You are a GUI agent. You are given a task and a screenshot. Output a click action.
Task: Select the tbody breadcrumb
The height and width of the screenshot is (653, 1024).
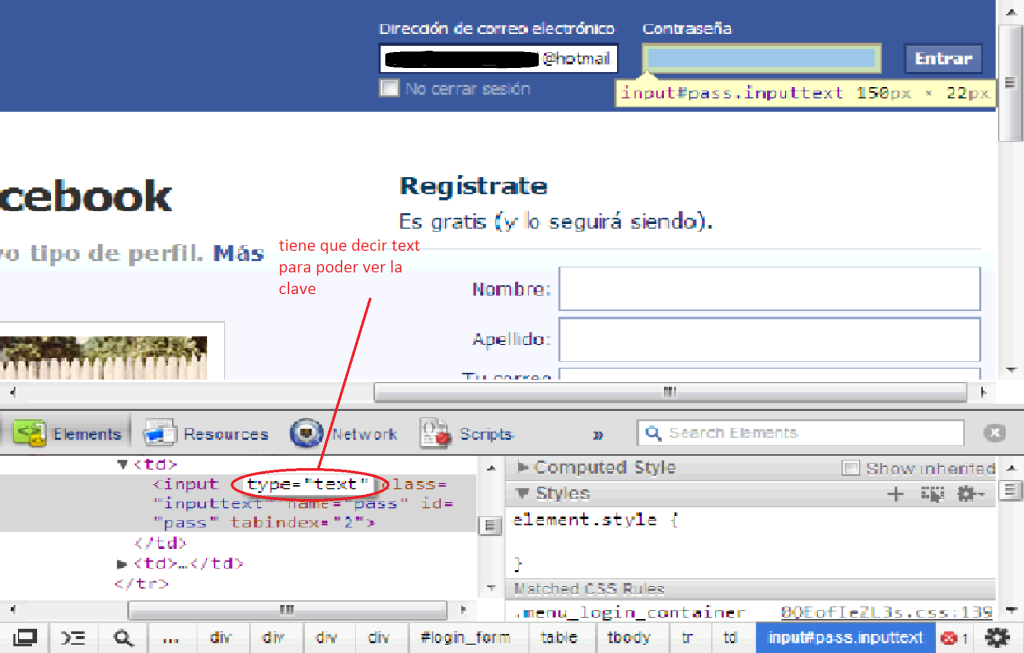[x=628, y=637]
